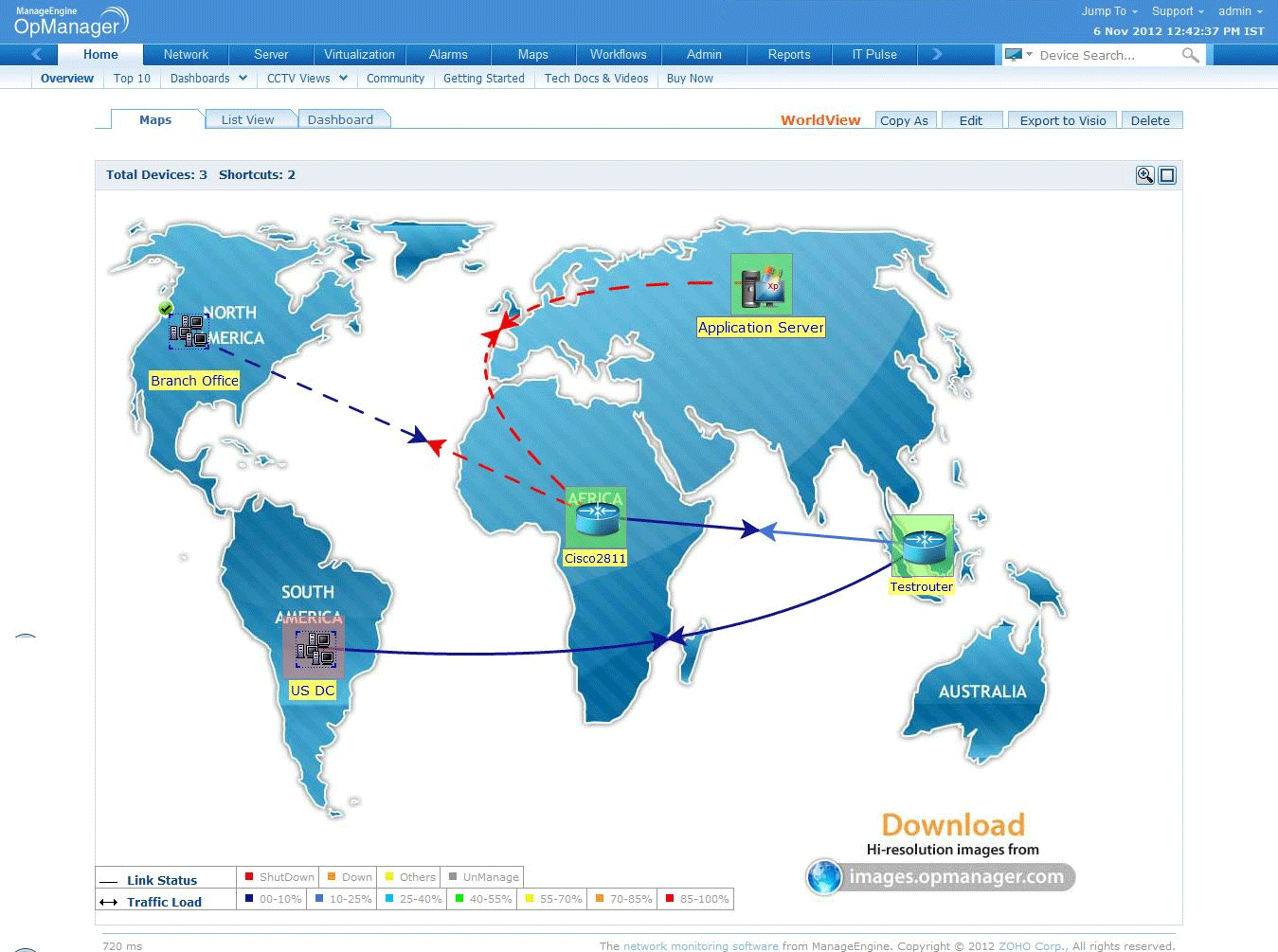The image size is (1278, 952).
Task: Click the ManageEngine OpManager logo
Action: click(x=71, y=21)
